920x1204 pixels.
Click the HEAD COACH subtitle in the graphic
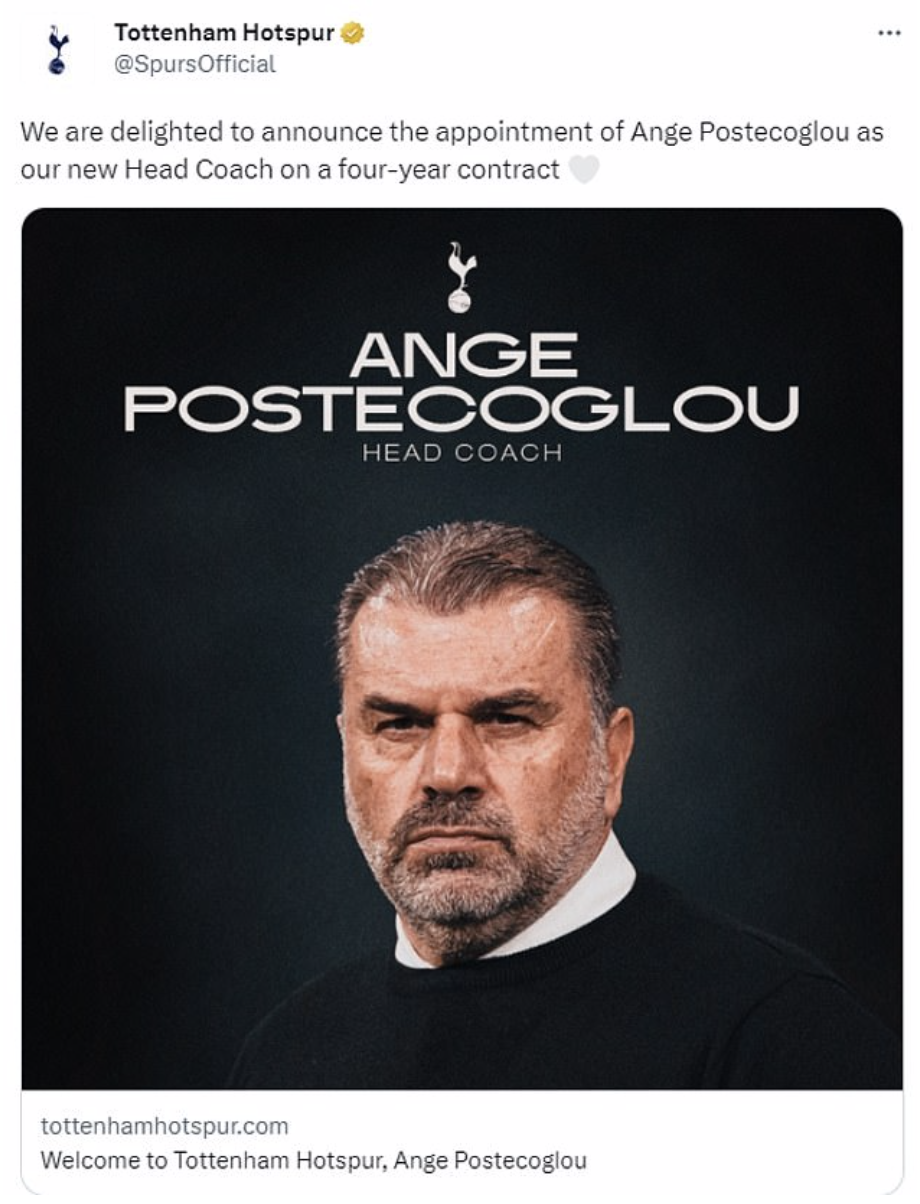pyautogui.click(x=462, y=453)
